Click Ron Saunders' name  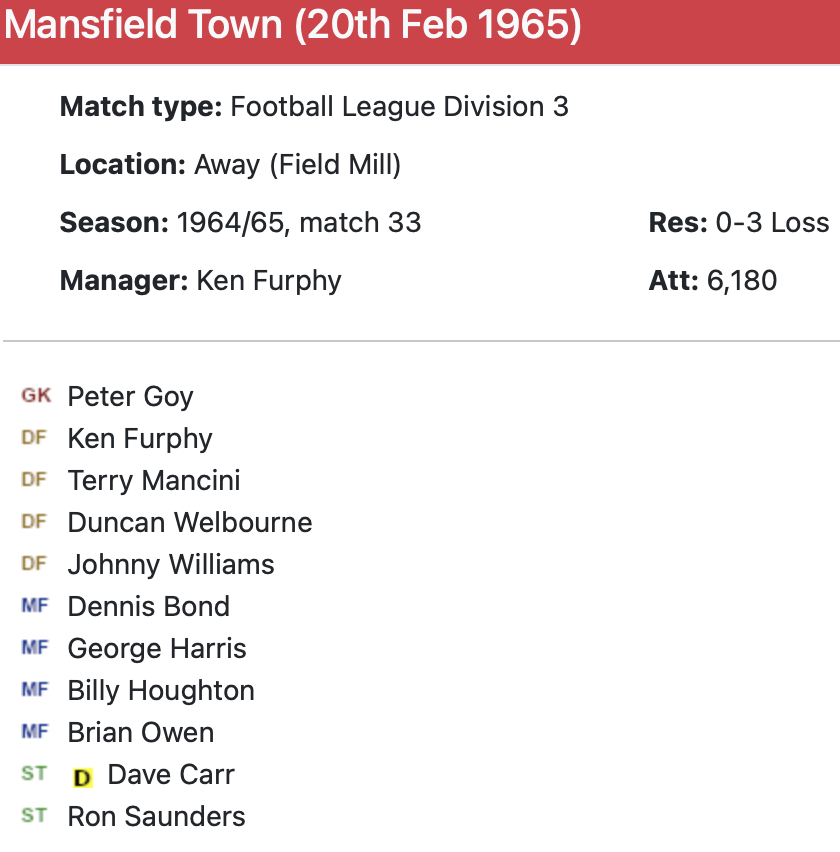156,817
